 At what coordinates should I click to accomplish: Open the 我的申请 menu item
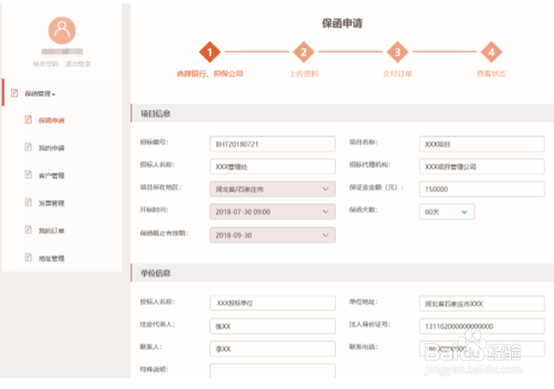pyautogui.click(x=52, y=148)
